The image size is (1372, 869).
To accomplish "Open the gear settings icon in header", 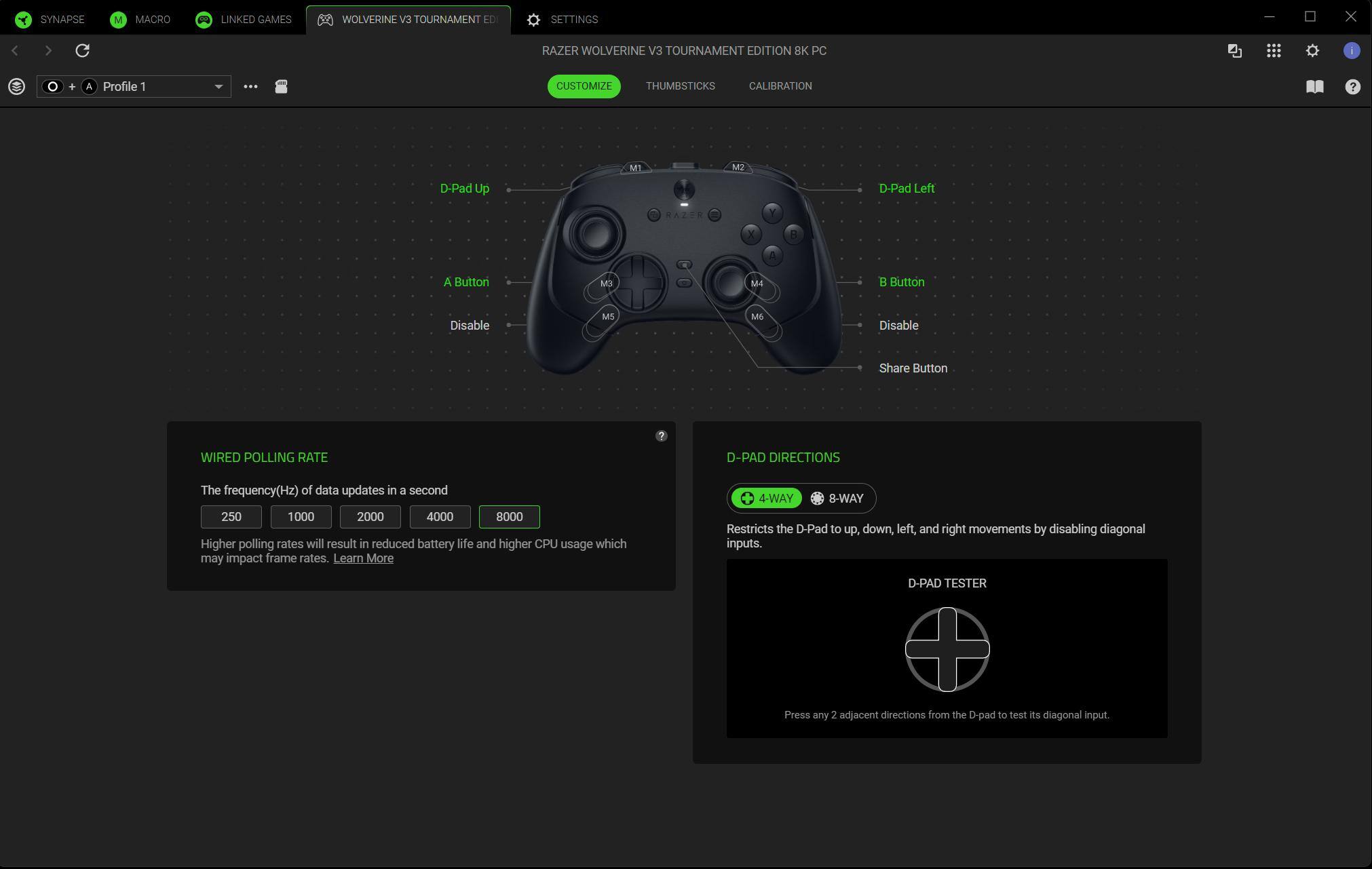I will (1312, 51).
